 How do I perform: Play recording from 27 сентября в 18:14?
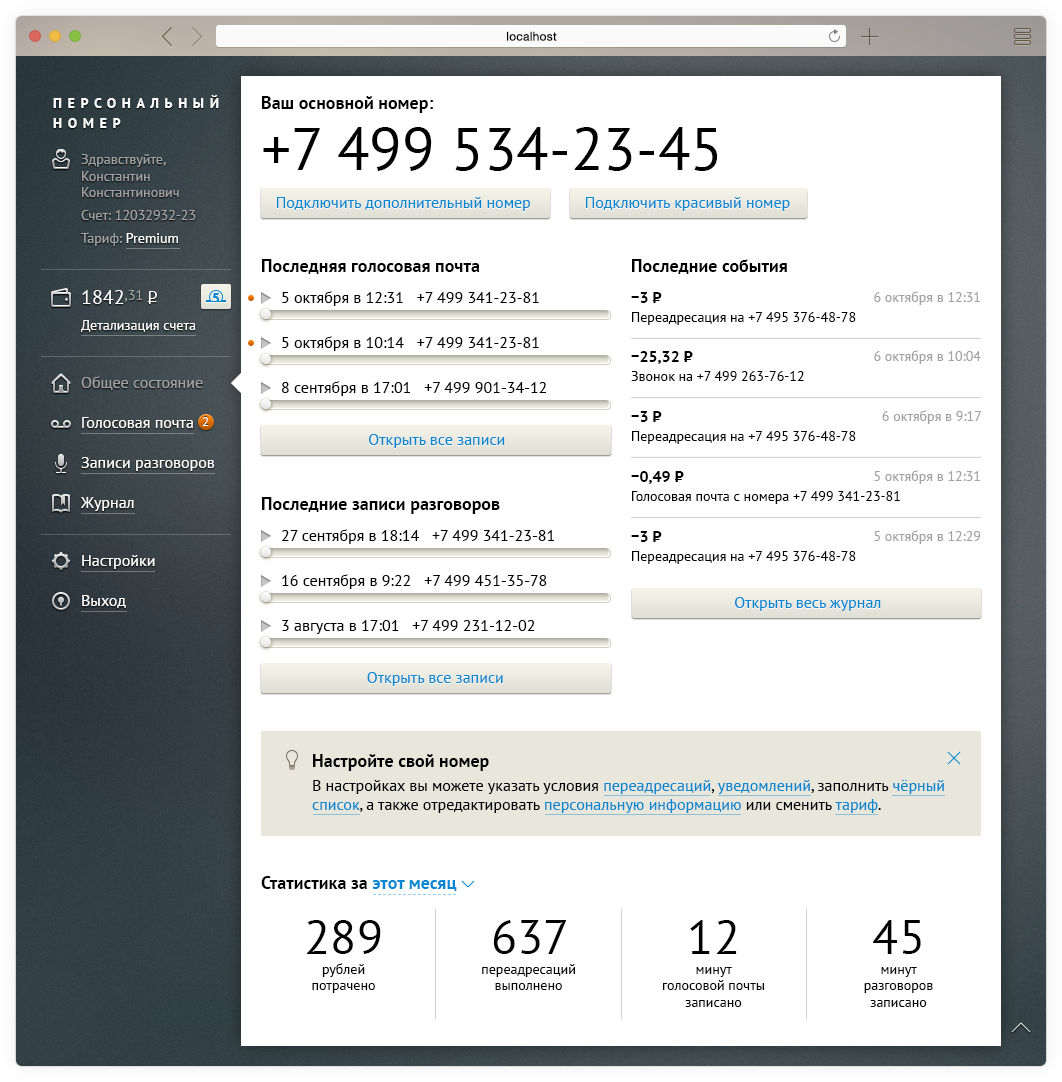[x=266, y=535]
